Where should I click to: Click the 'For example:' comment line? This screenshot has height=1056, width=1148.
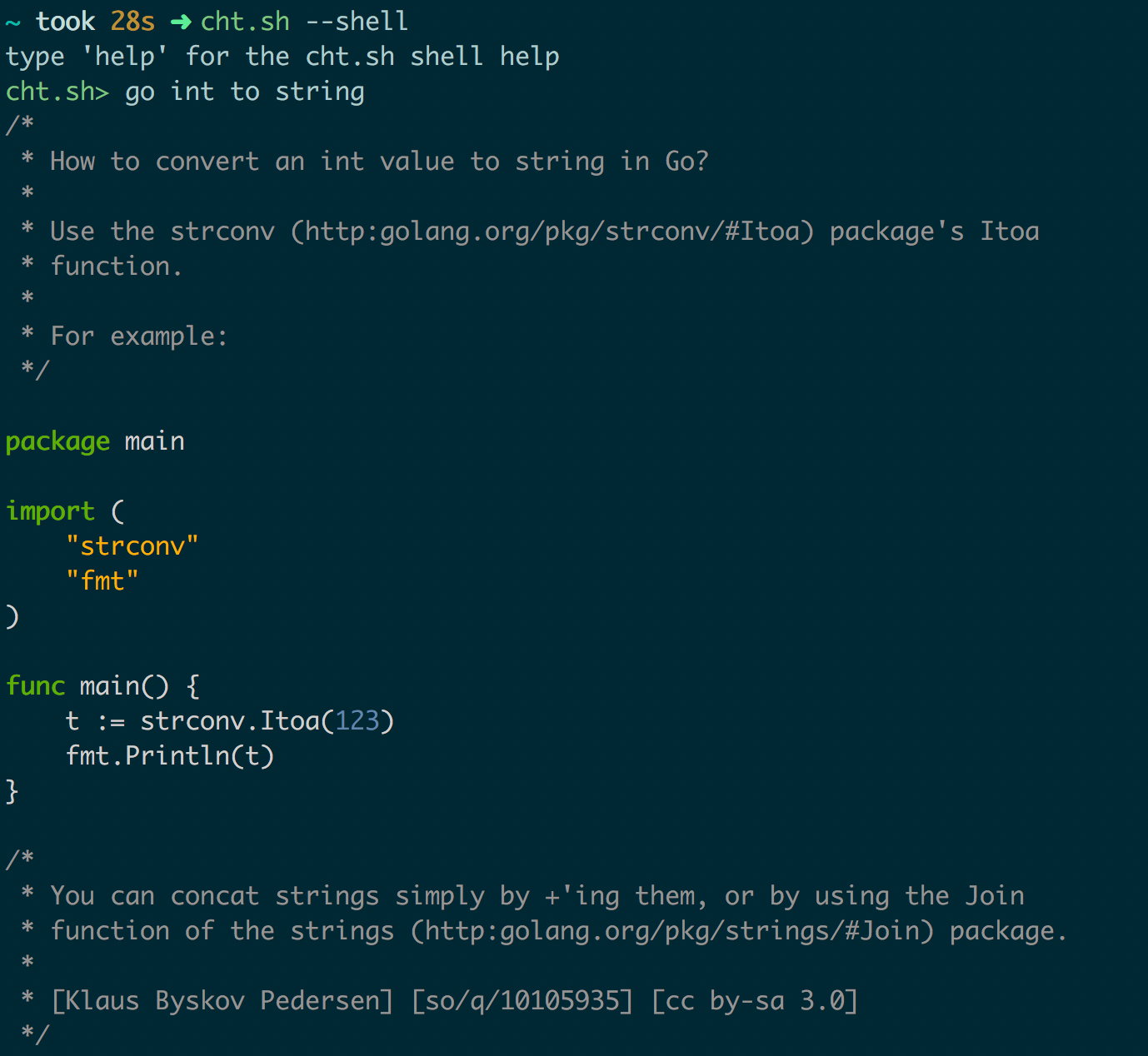(x=138, y=336)
